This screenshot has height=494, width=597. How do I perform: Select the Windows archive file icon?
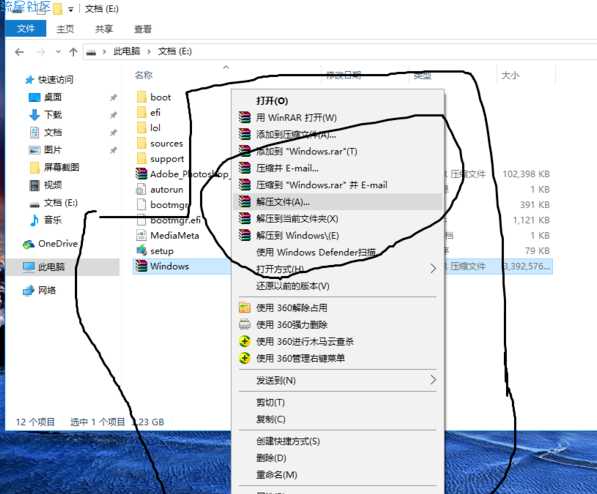141,266
